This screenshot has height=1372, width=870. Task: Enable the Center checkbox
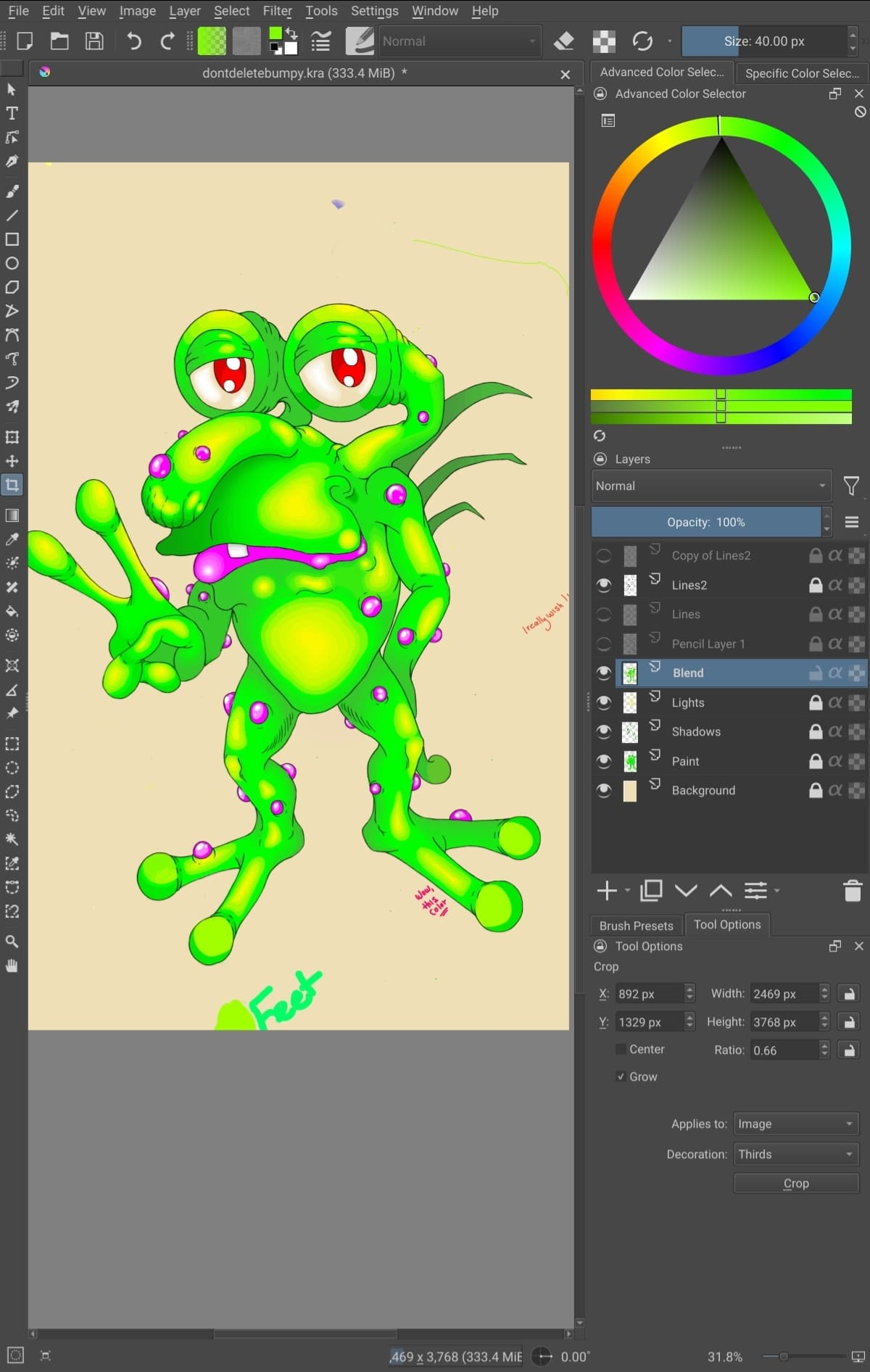tap(621, 1049)
